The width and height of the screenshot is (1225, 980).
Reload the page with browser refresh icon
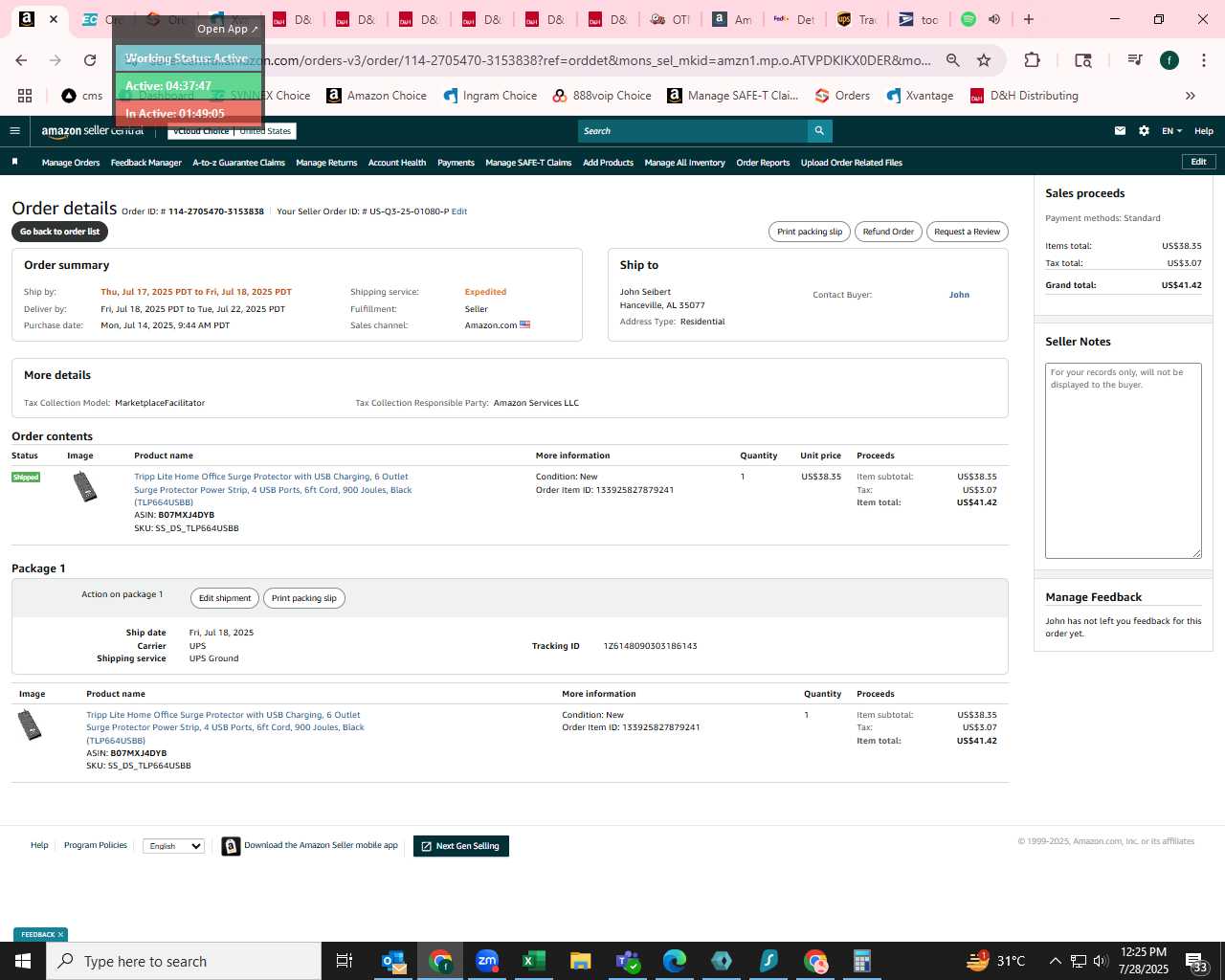point(90,60)
